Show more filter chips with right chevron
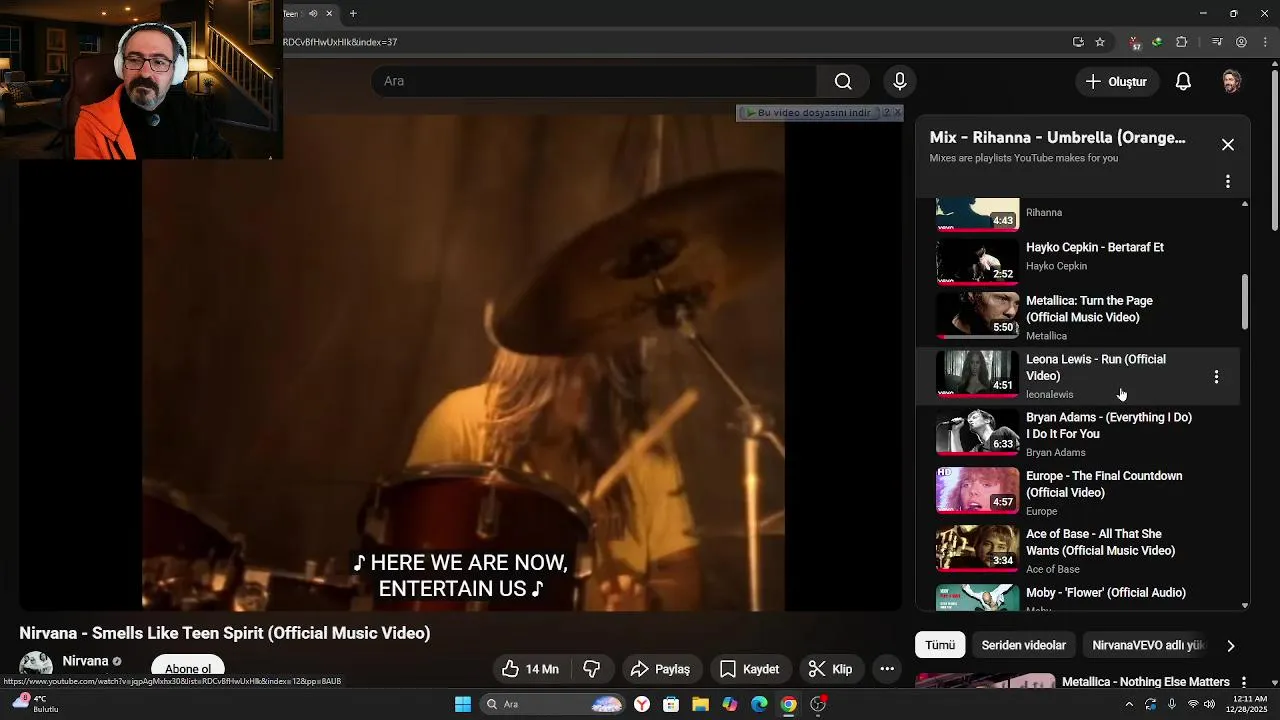The height and width of the screenshot is (720, 1280). pyautogui.click(x=1231, y=646)
